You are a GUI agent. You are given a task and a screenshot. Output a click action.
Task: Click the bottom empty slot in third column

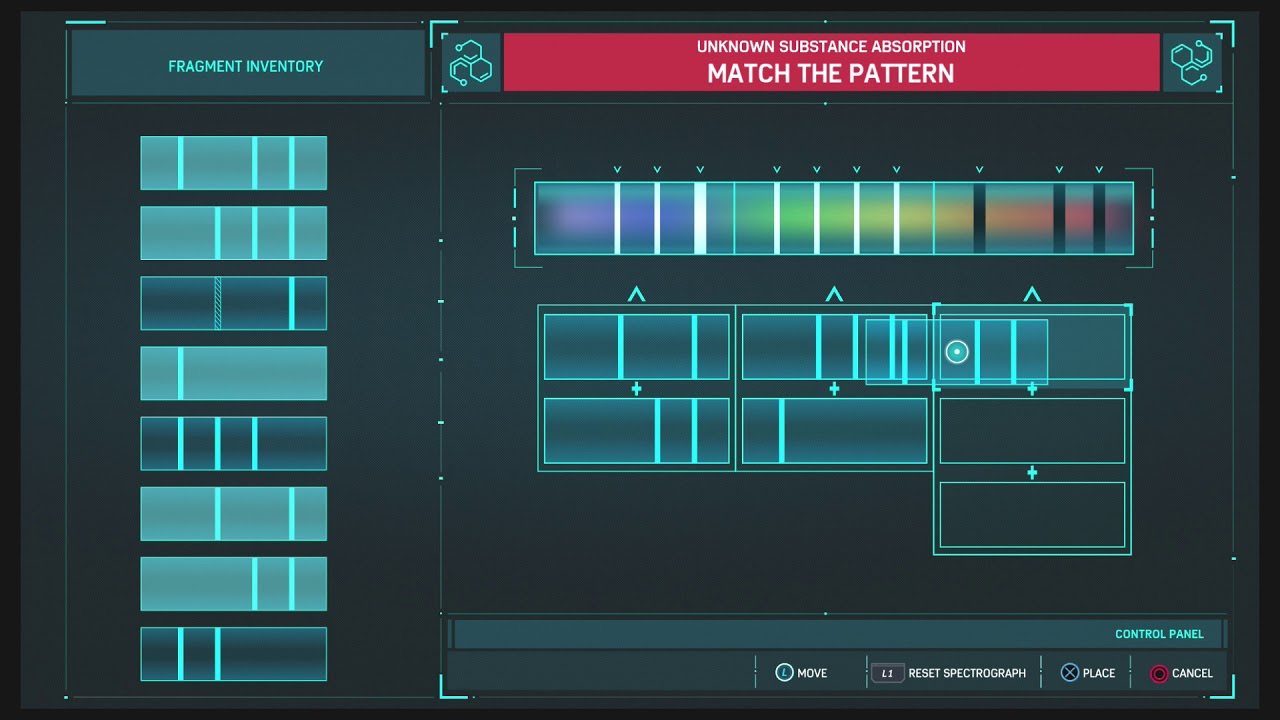tap(1032, 515)
